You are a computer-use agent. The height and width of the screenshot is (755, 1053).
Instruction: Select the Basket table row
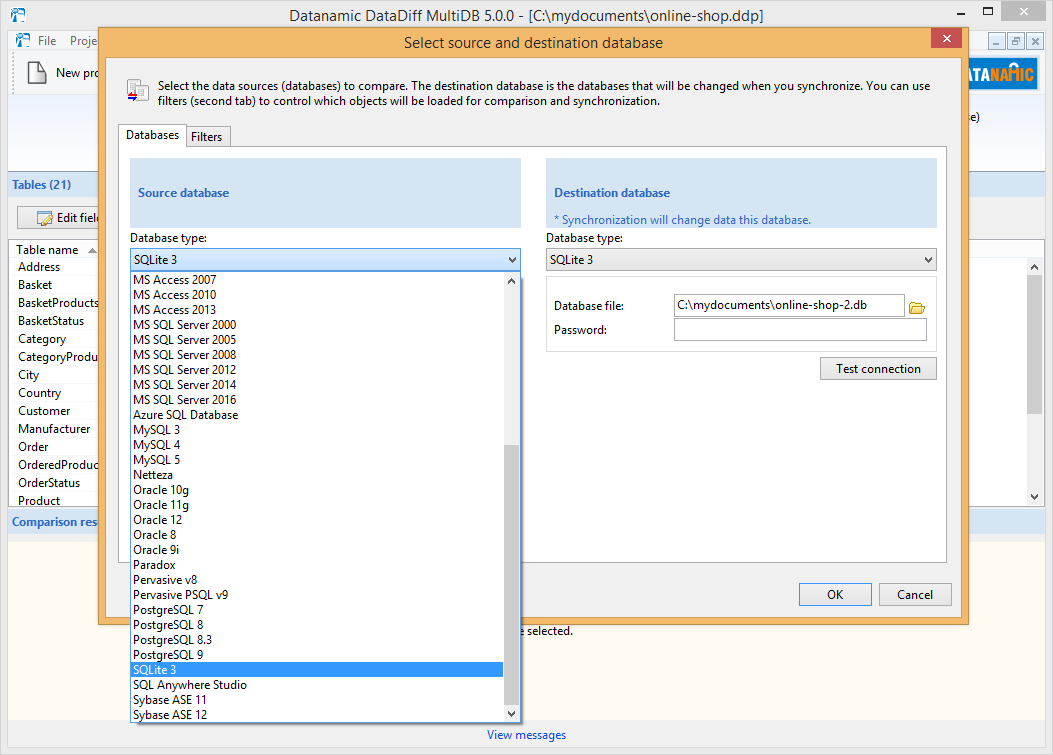click(54, 285)
